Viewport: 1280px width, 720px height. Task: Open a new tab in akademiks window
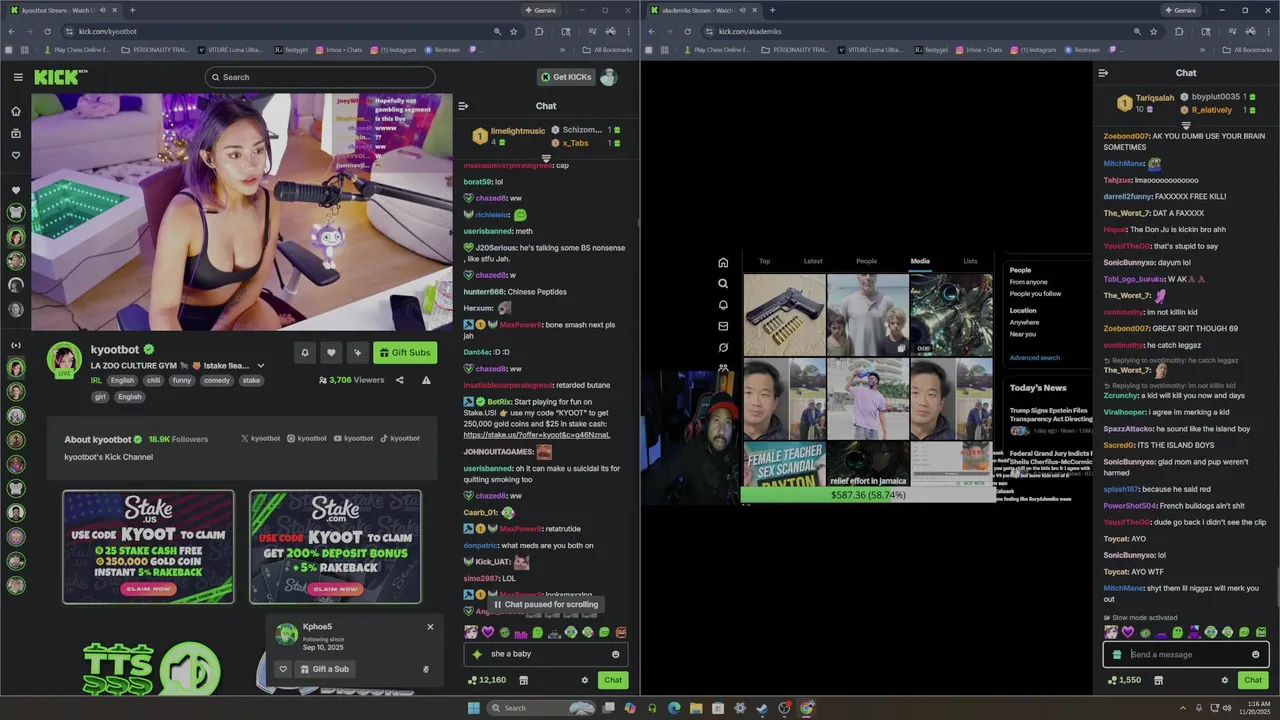[x=772, y=10]
